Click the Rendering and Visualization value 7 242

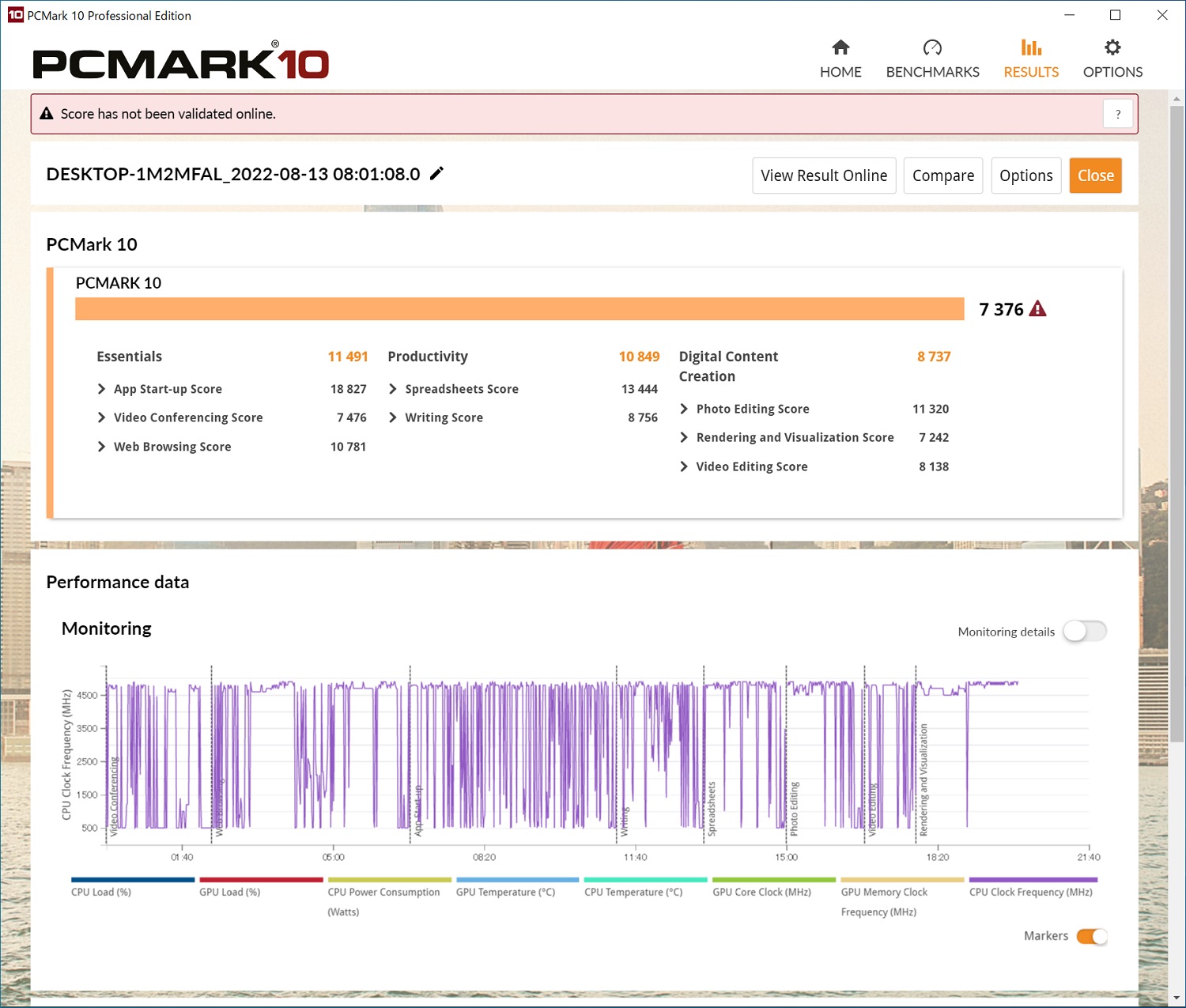pyautogui.click(x=934, y=437)
